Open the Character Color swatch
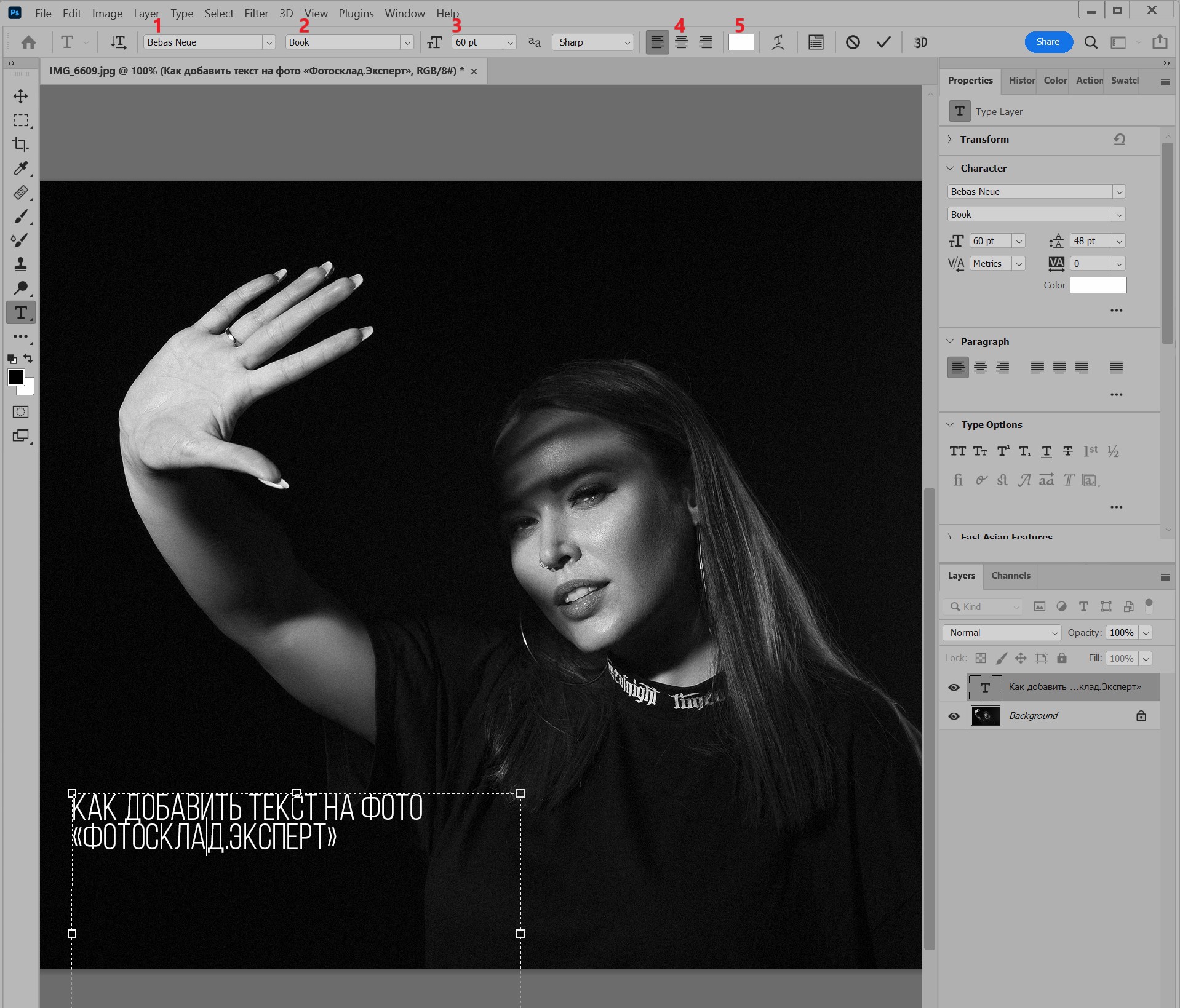The image size is (1180, 1008). (1098, 285)
